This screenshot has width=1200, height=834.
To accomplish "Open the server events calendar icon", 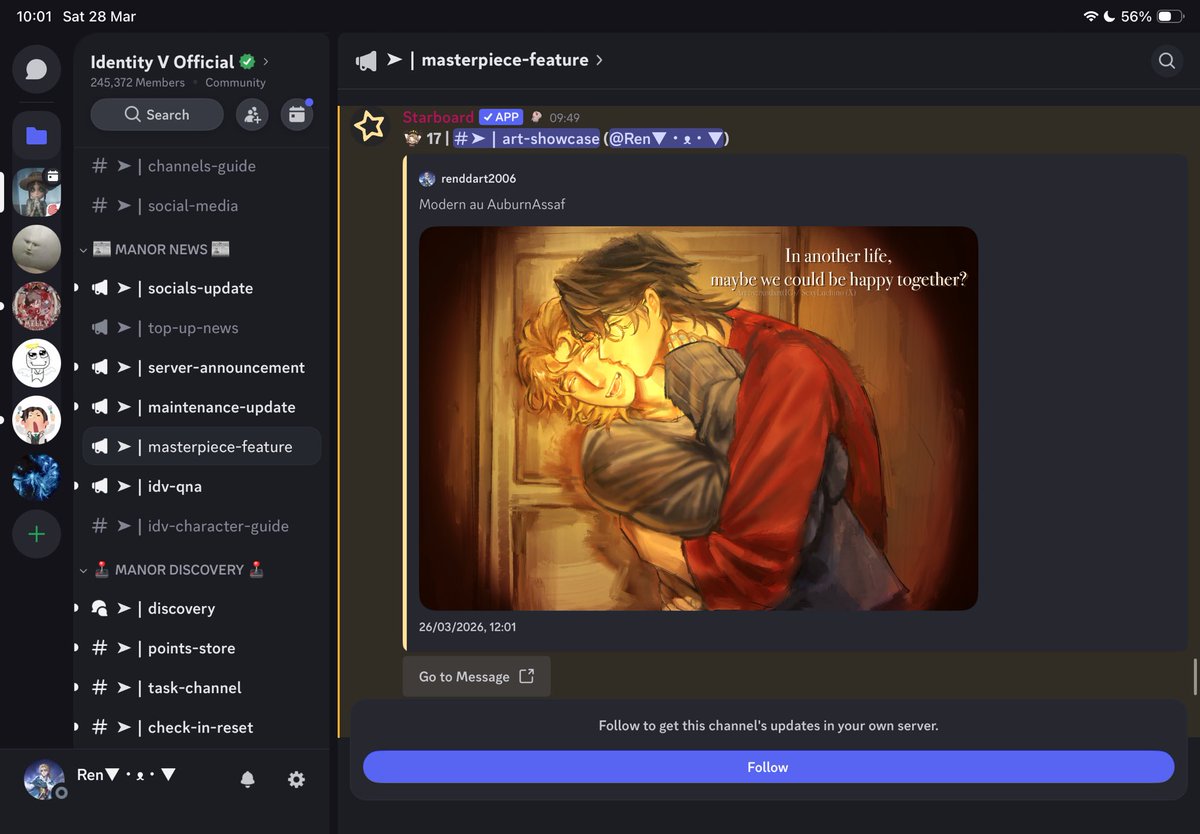I will (297, 114).
